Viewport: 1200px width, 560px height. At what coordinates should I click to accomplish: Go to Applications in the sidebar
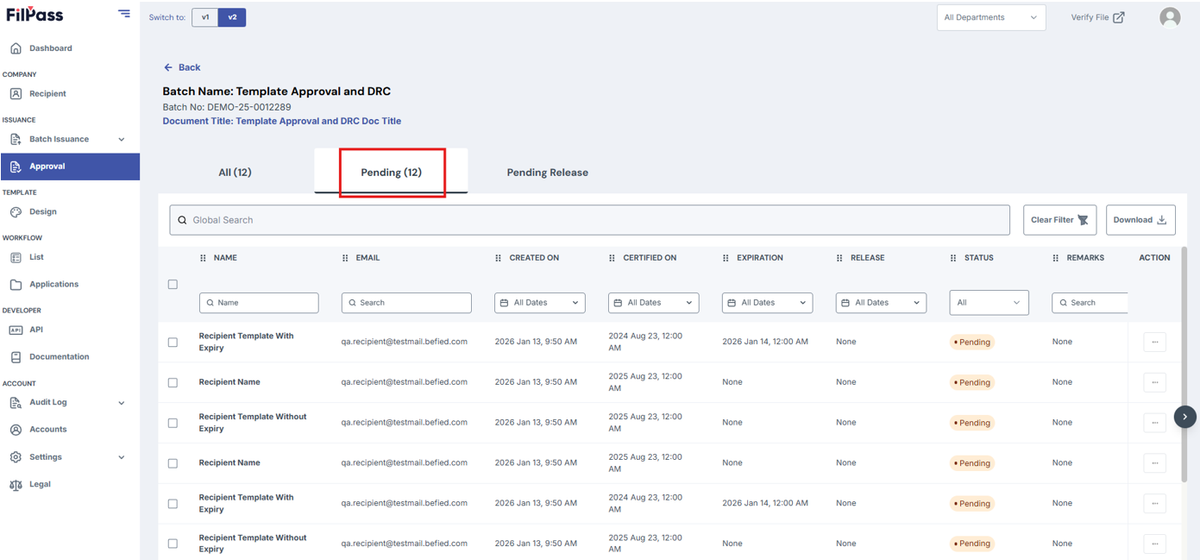coord(53,284)
